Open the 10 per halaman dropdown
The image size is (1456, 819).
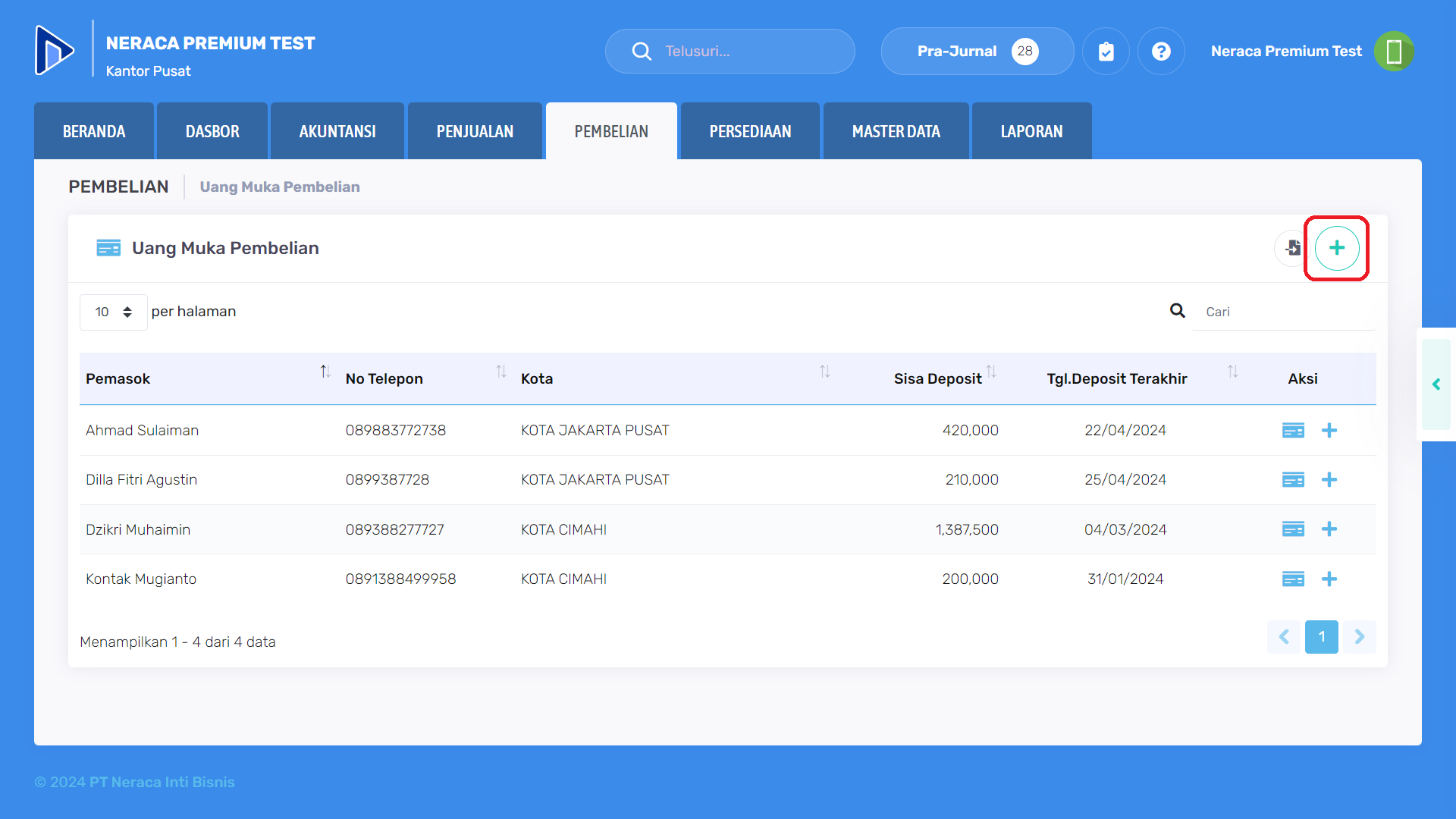pos(113,312)
